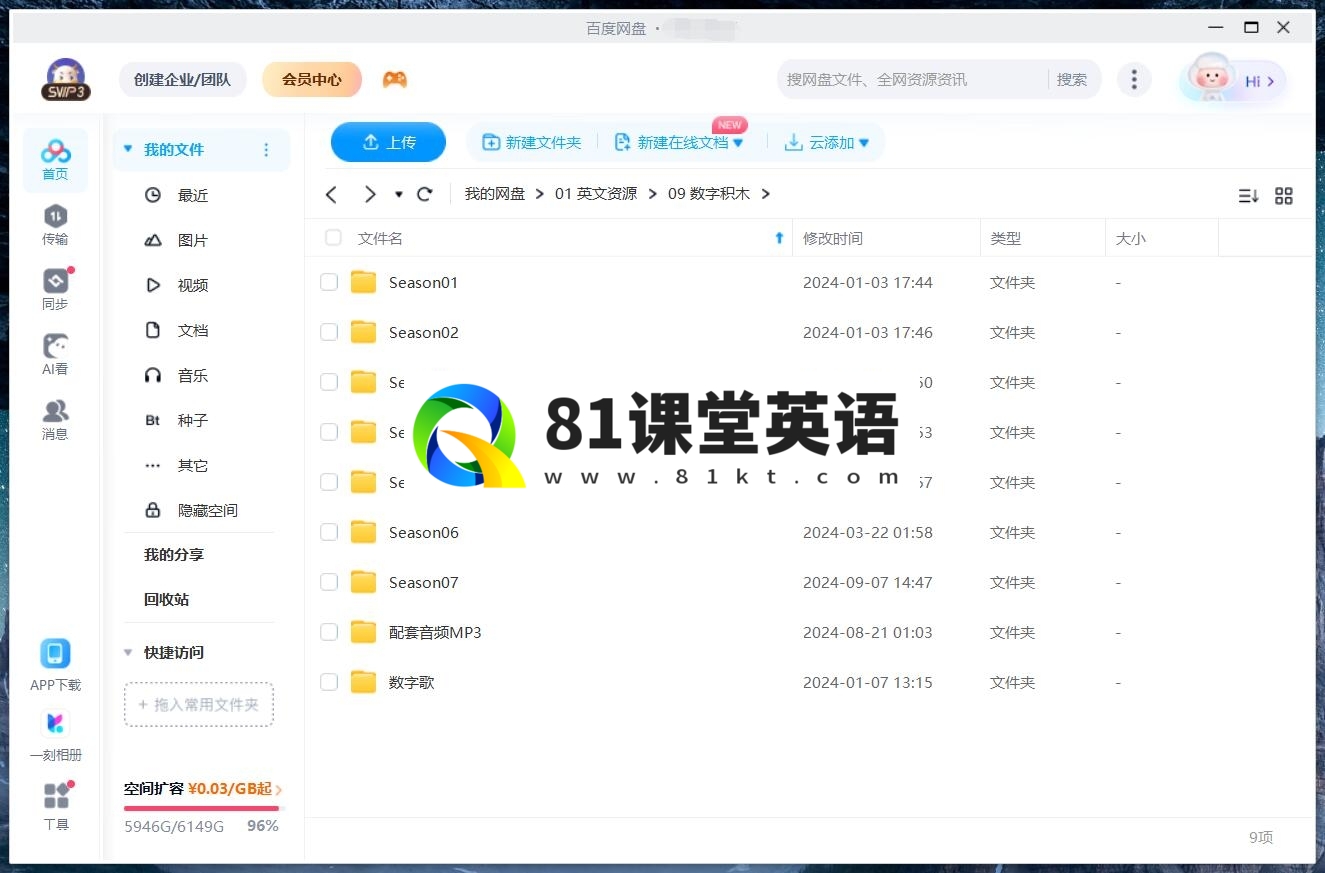Open 回收站 recycle bin
Screen dimensions: 1325x873
(x=166, y=599)
